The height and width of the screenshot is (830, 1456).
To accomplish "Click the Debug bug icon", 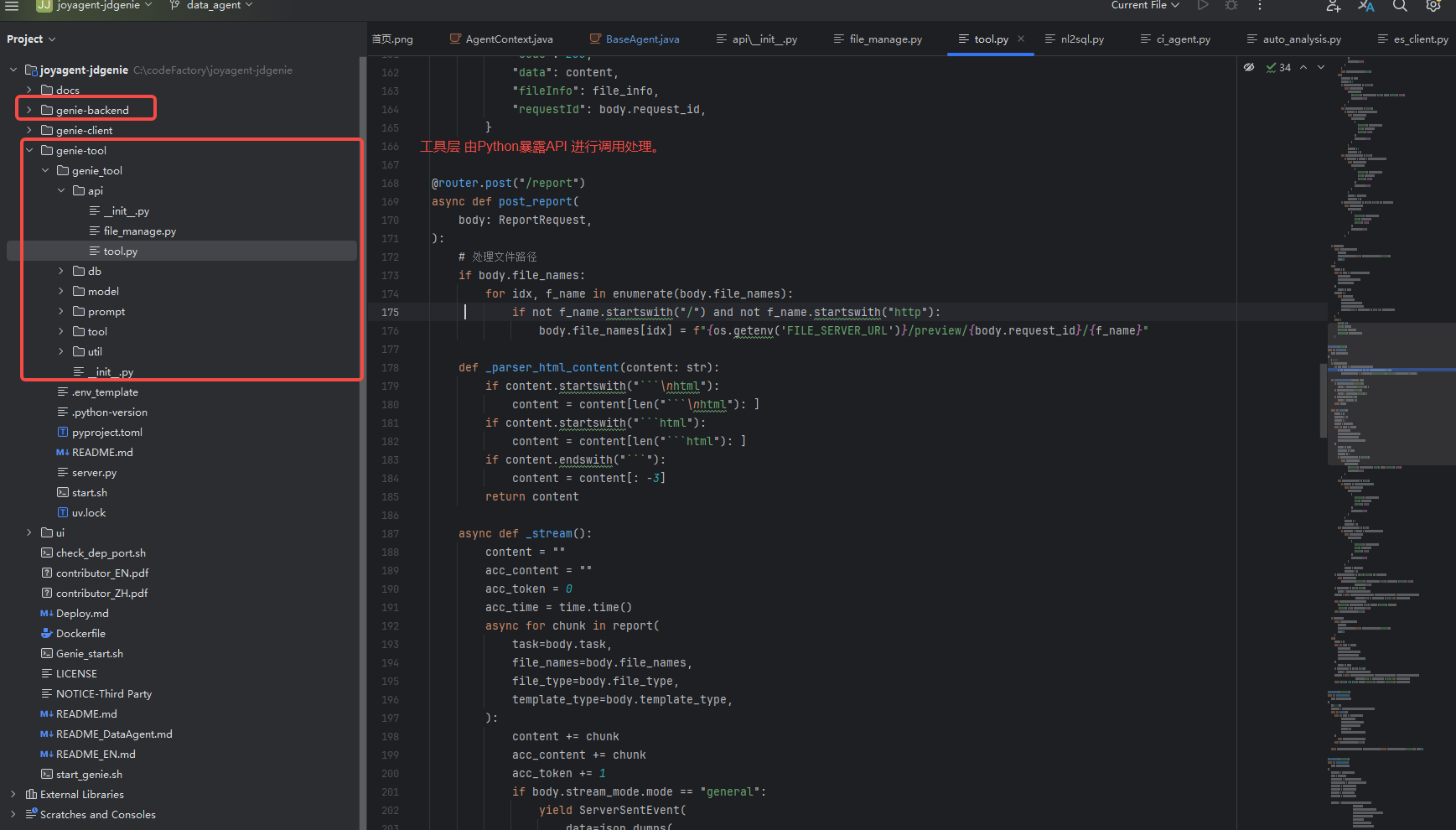I will click(x=1231, y=5).
